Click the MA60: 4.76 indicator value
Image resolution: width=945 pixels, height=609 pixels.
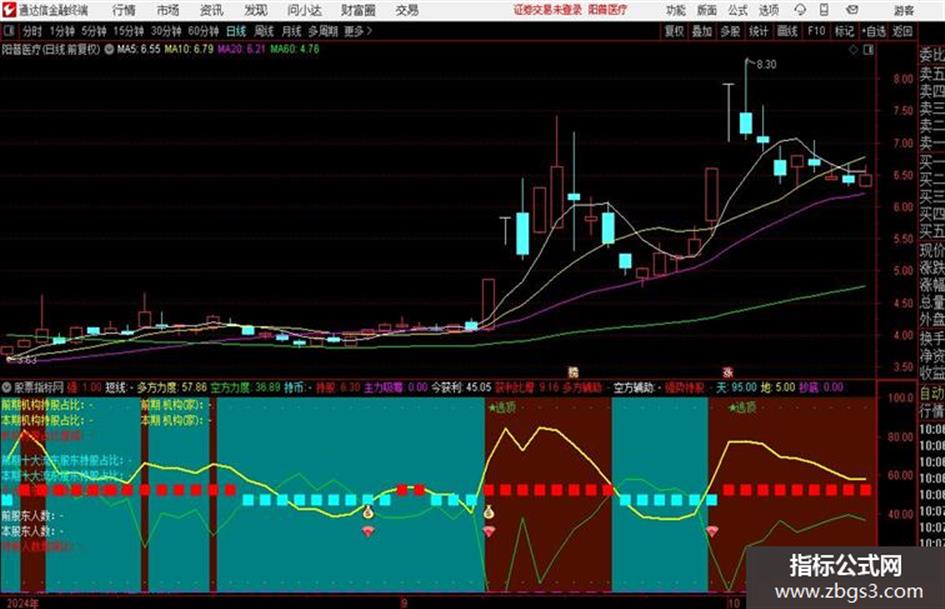(295, 49)
